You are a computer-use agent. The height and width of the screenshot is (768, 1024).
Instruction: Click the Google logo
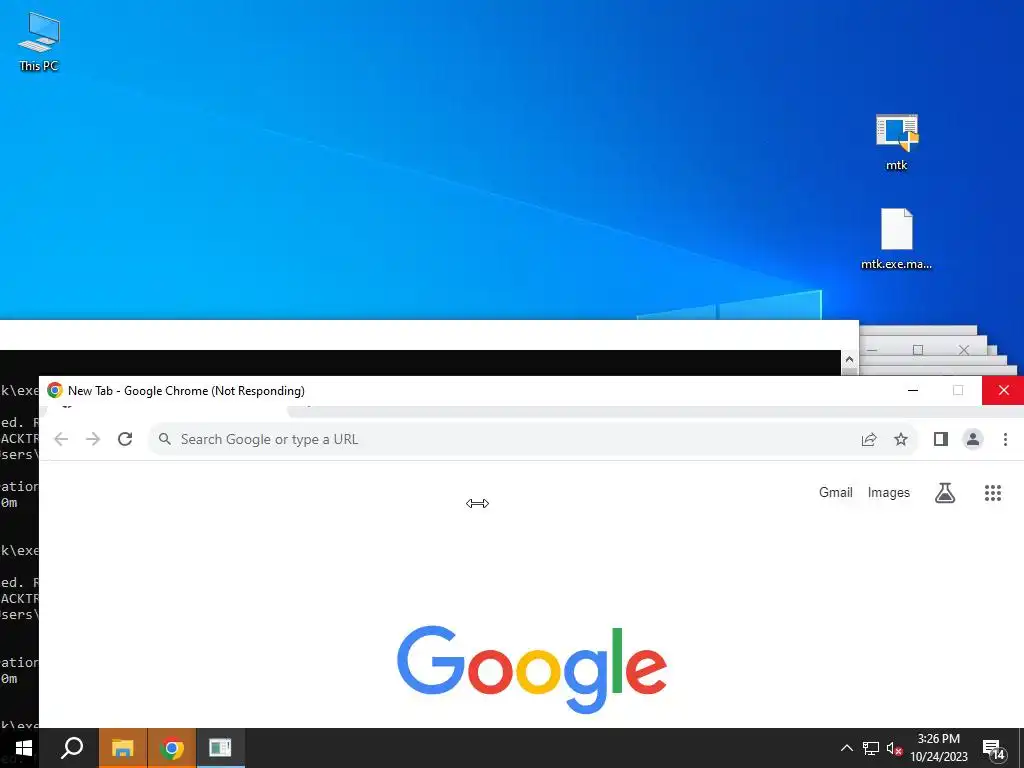532,668
